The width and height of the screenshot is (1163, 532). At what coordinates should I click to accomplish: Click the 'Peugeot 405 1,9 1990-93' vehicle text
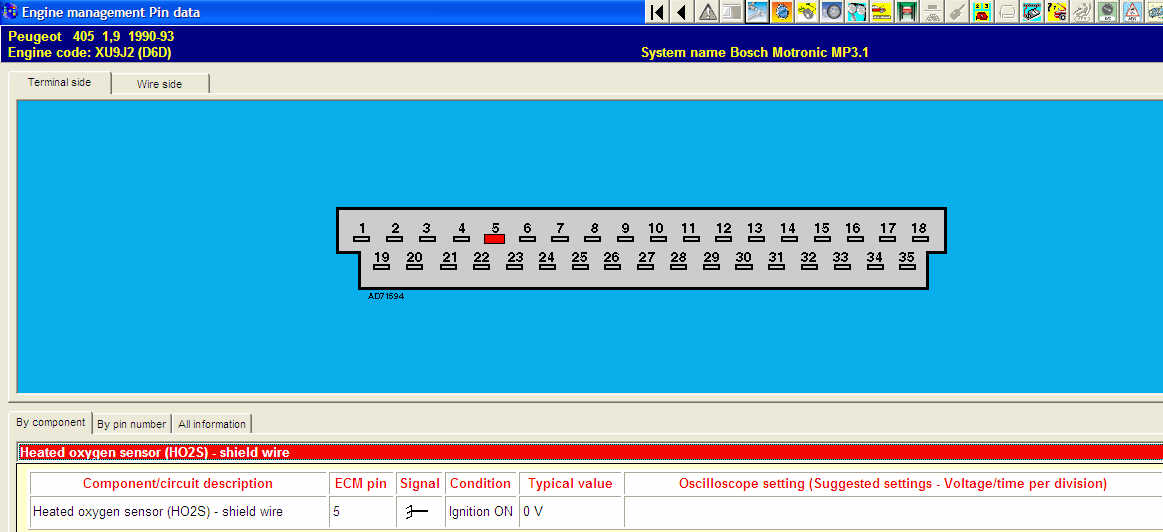pos(91,36)
